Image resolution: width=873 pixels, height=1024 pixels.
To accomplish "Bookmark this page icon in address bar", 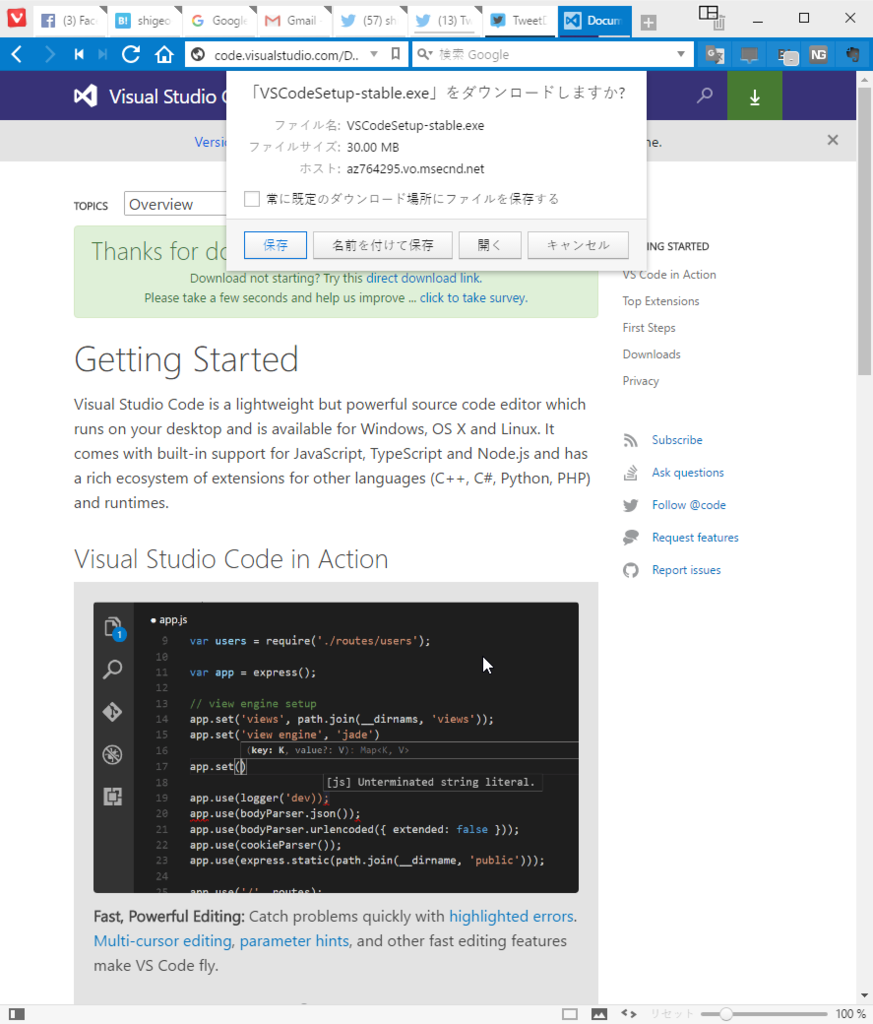I will pos(395,54).
